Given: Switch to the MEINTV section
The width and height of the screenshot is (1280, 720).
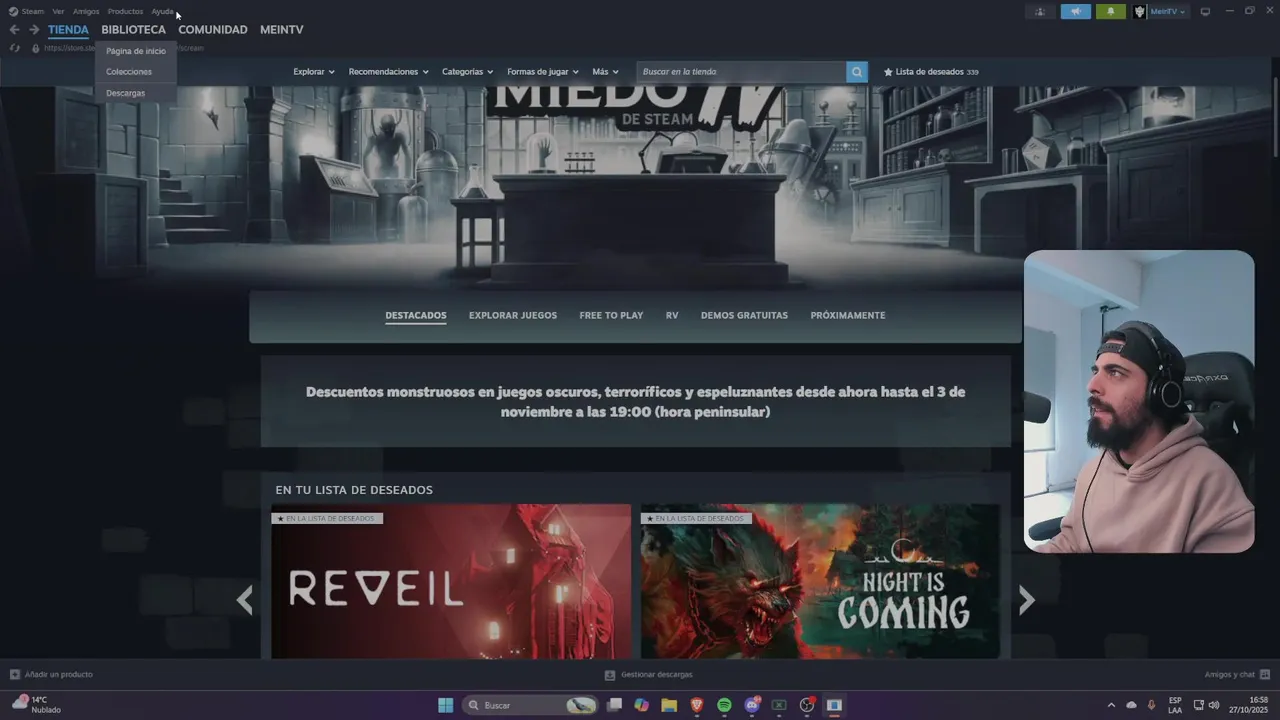Looking at the screenshot, I should 281,30.
